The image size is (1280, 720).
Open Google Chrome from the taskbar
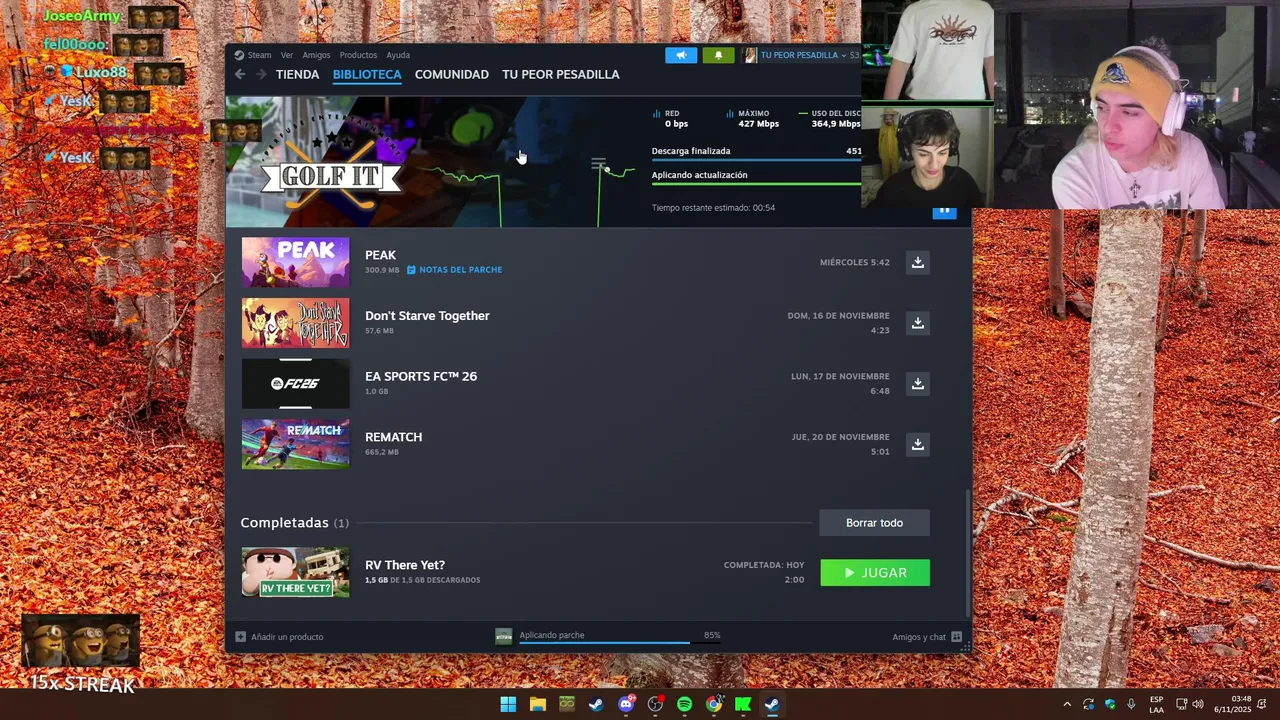tap(714, 704)
